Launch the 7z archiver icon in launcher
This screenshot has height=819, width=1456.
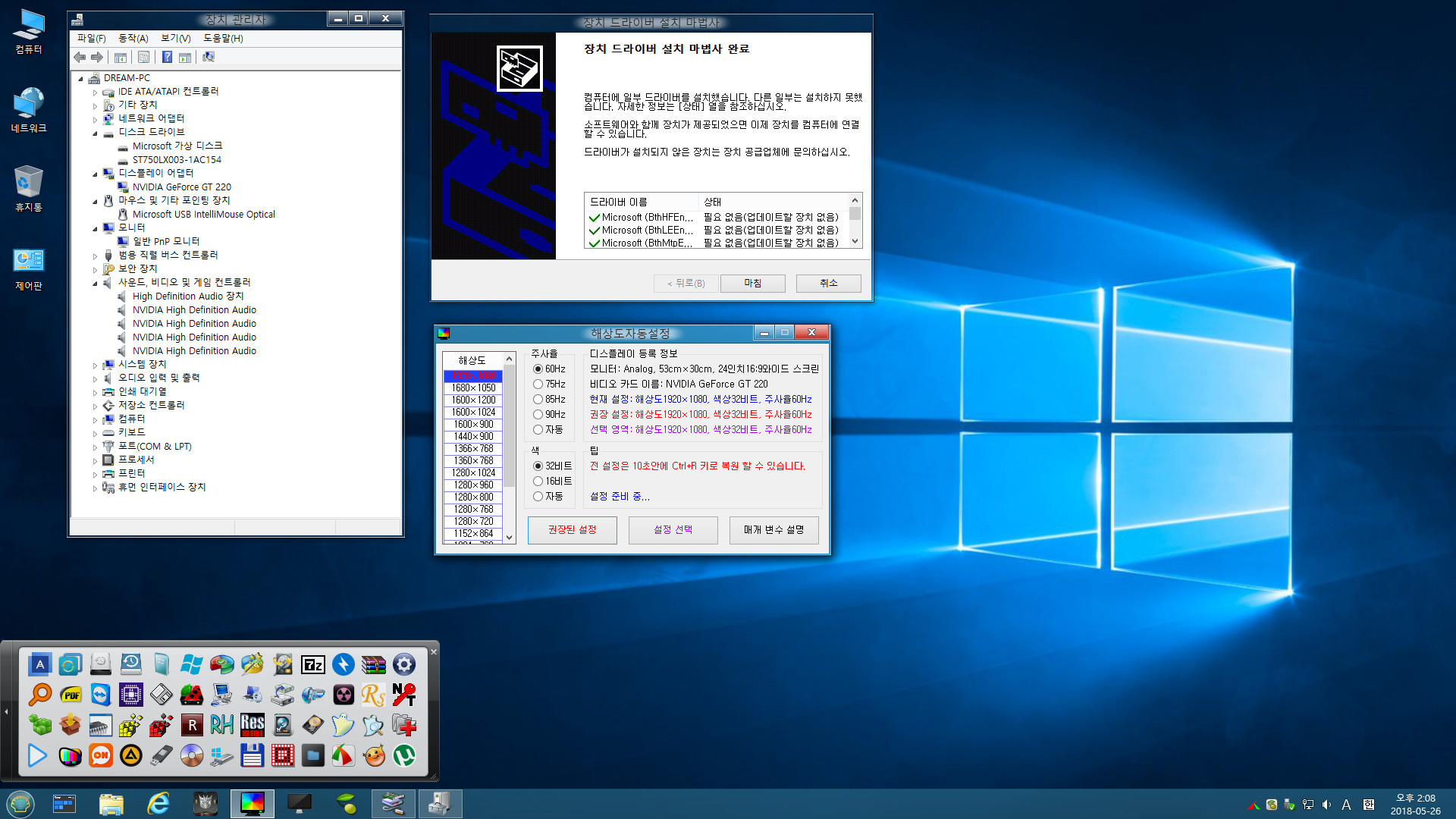click(312, 665)
